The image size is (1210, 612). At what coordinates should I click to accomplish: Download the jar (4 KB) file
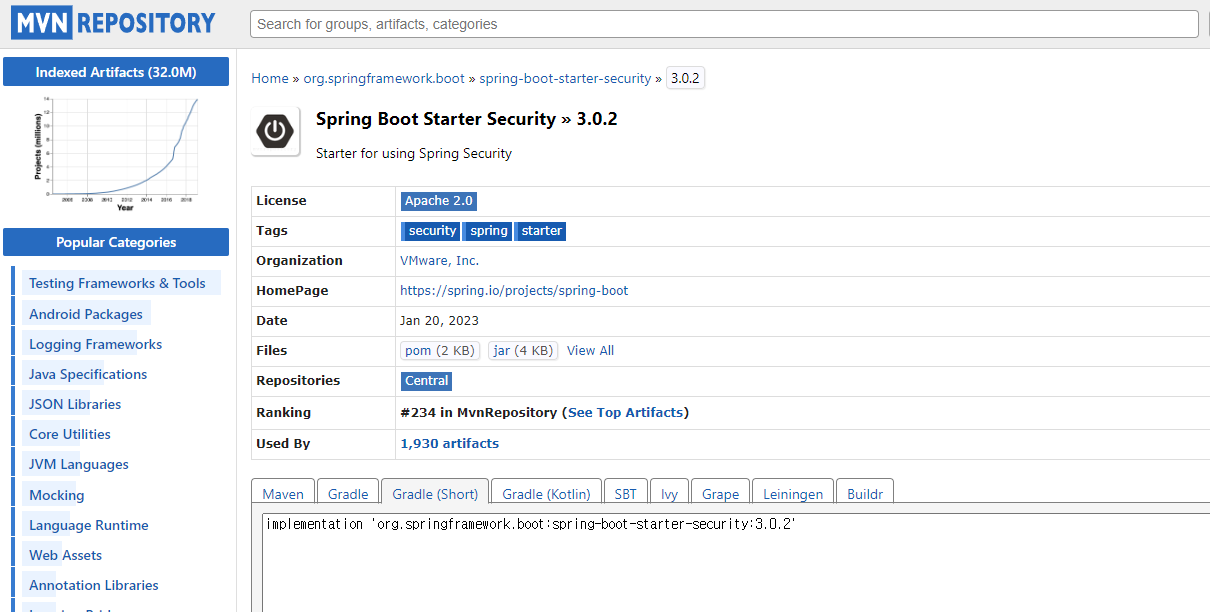[x=523, y=351]
